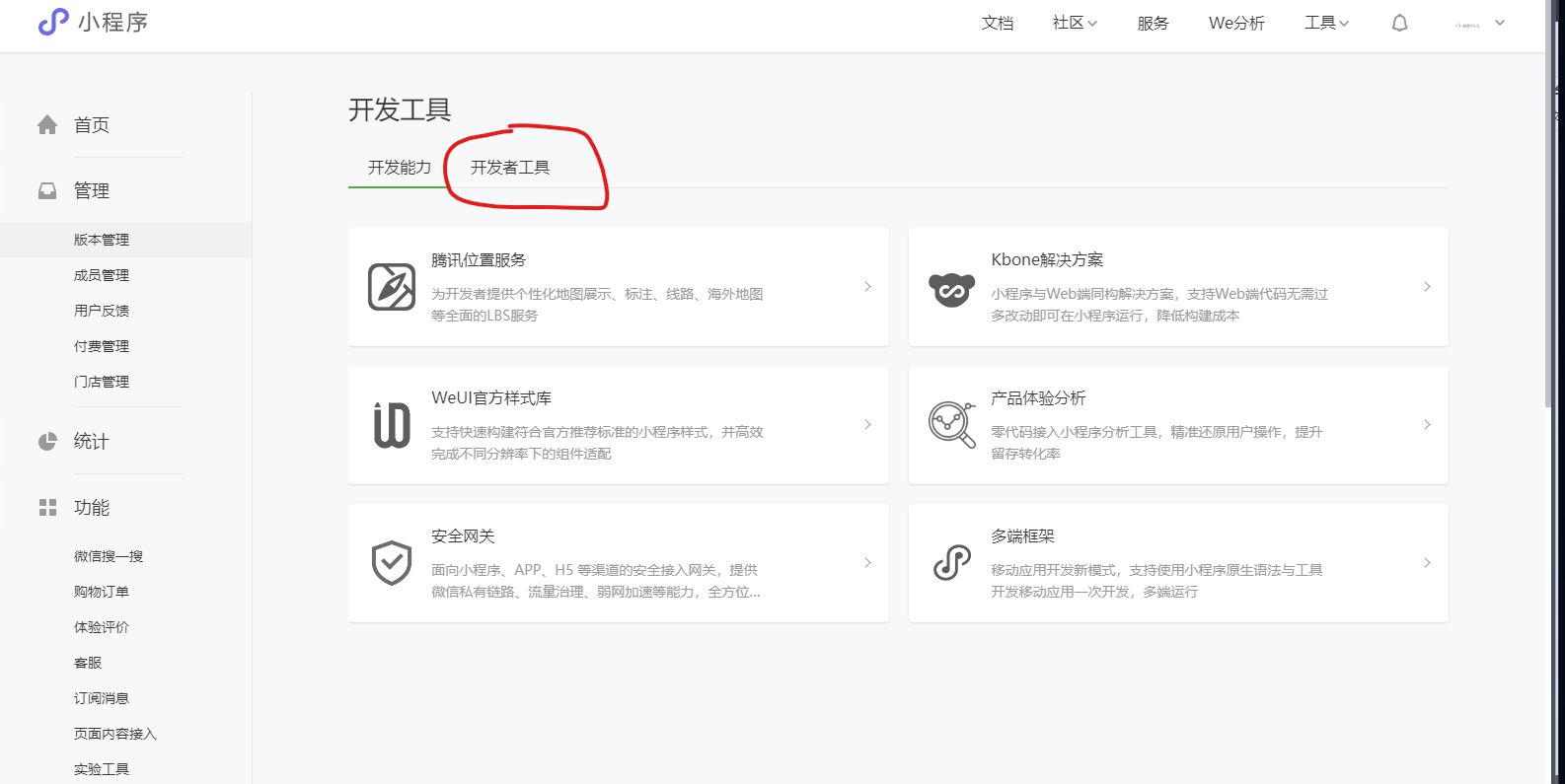Open 文档 in top navigation
Viewport: 1565px width, 784px height.
click(998, 23)
